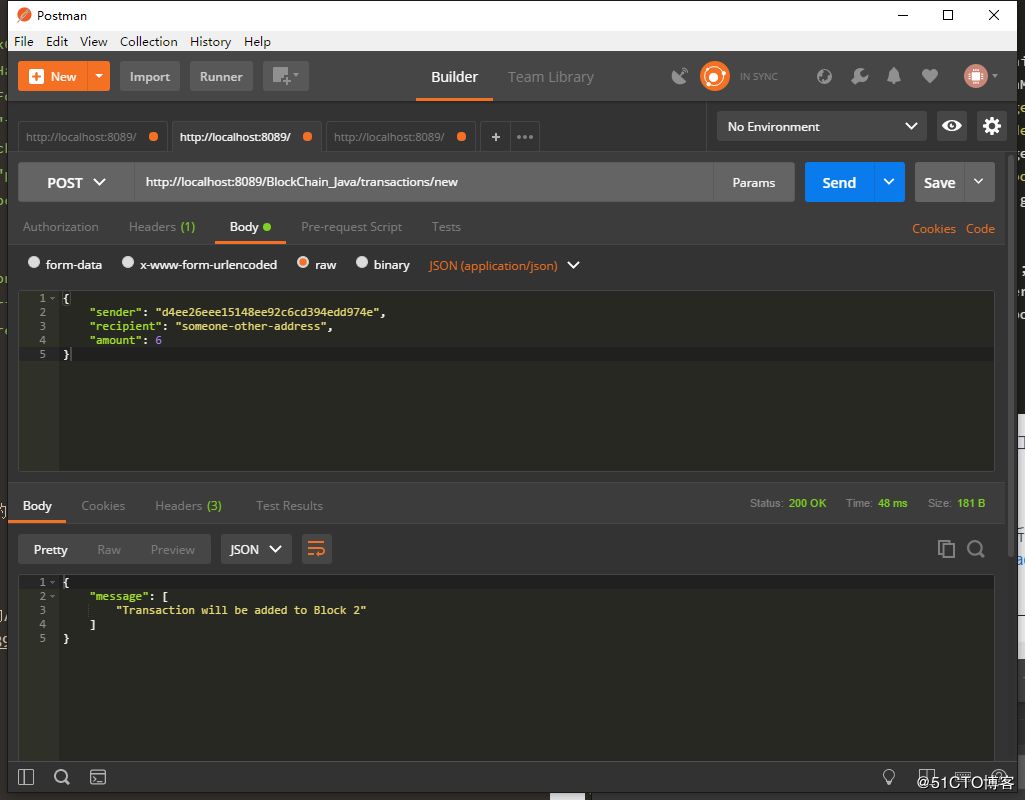Open JSON (application/json) content type dropdown
This screenshot has height=800, width=1025.
[504, 265]
